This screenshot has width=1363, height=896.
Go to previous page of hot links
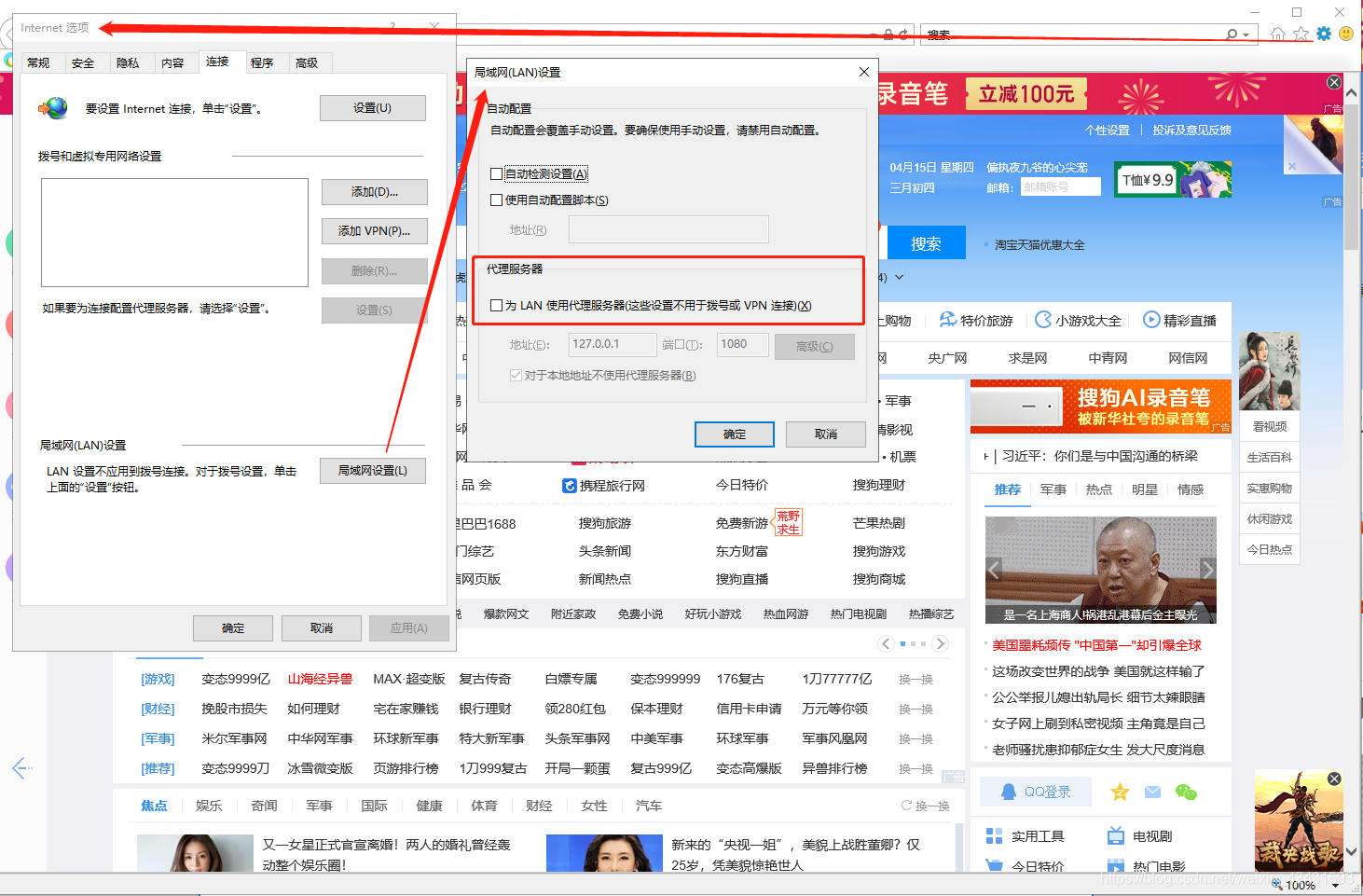887,644
